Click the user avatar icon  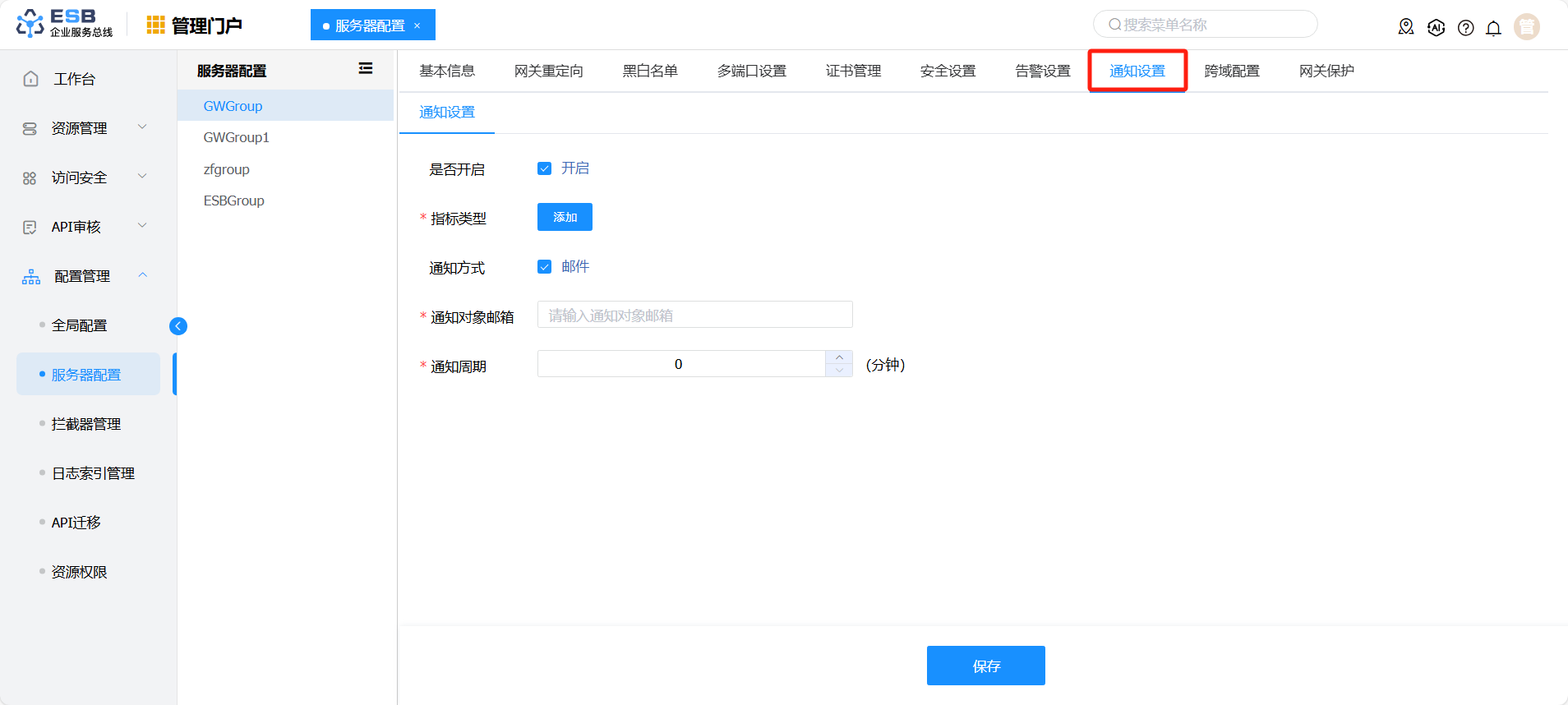click(1526, 27)
